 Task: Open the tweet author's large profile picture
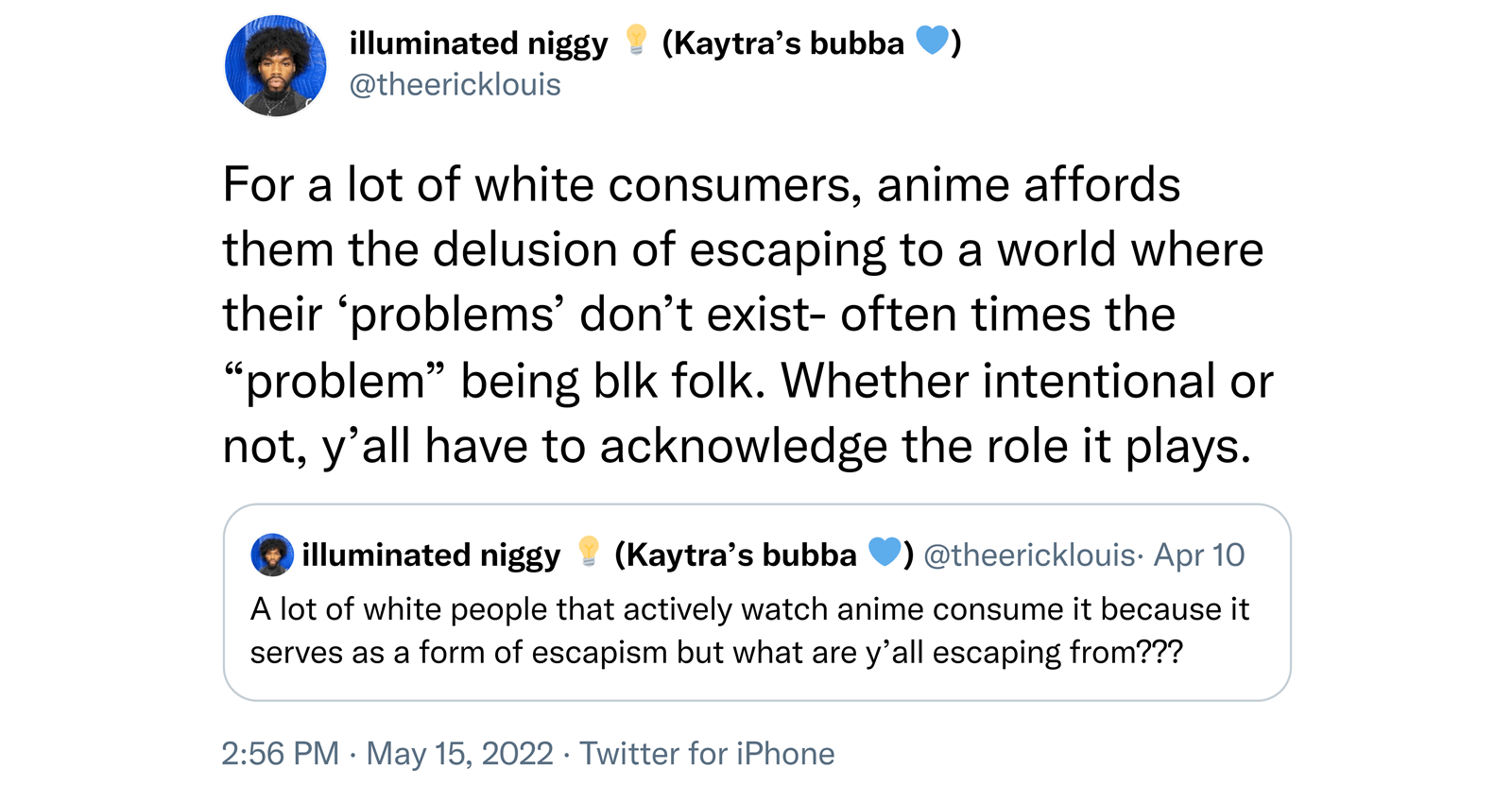276,65
